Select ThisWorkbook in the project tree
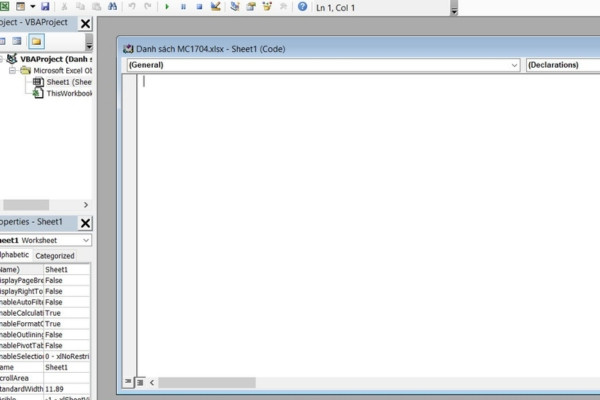Viewport: 600px width, 400px height. coord(69,93)
